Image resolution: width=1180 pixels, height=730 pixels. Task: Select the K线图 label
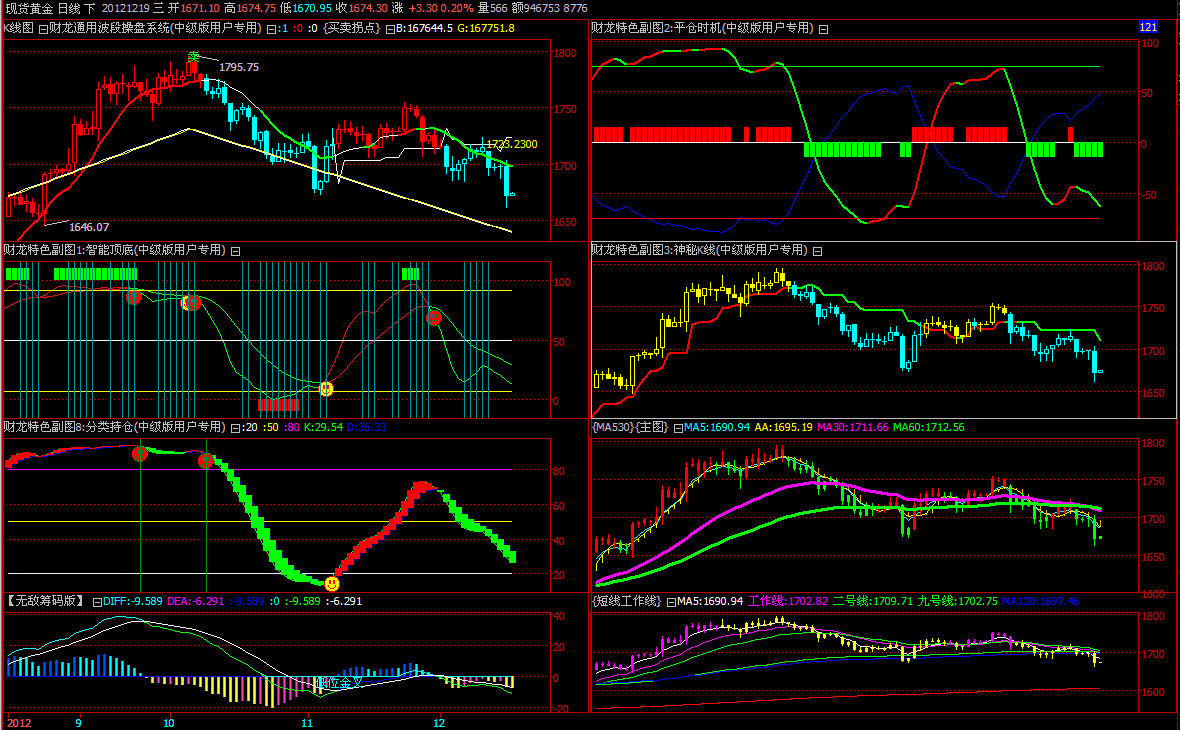(19, 28)
